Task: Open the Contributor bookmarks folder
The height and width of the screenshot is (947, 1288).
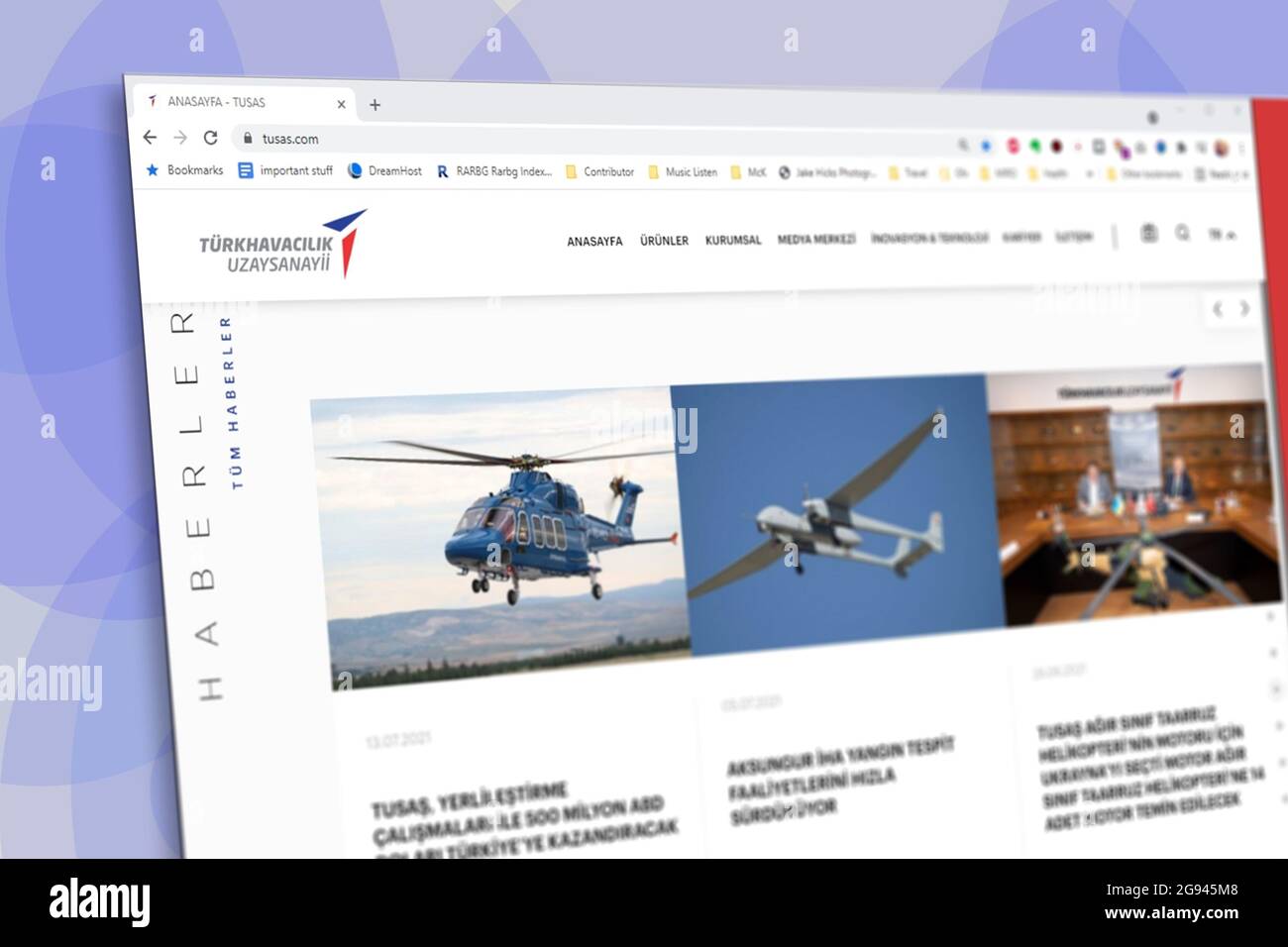Action: click(x=599, y=171)
